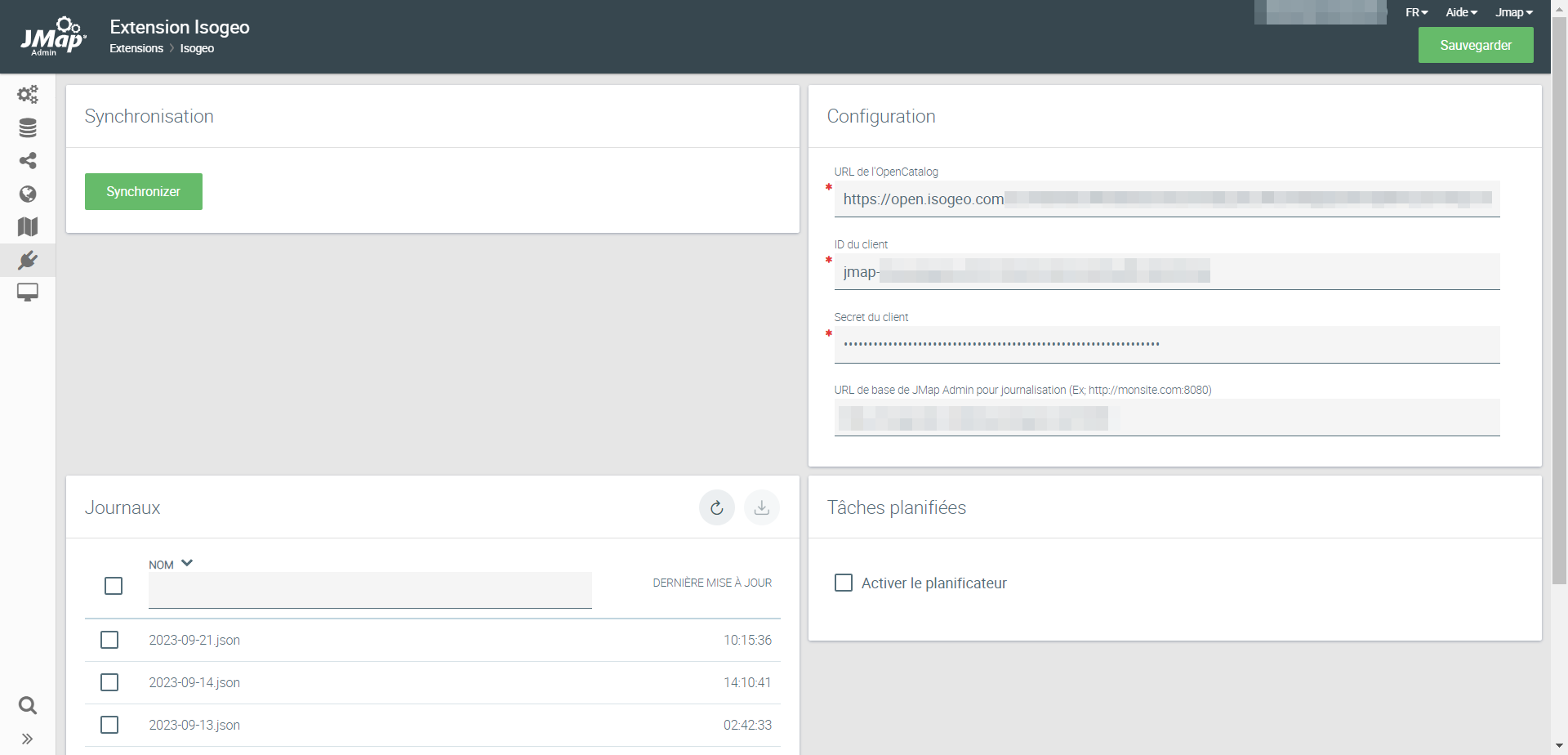The height and width of the screenshot is (755, 1568).
Task: Open the monitor sidebar icon
Action: (x=28, y=293)
